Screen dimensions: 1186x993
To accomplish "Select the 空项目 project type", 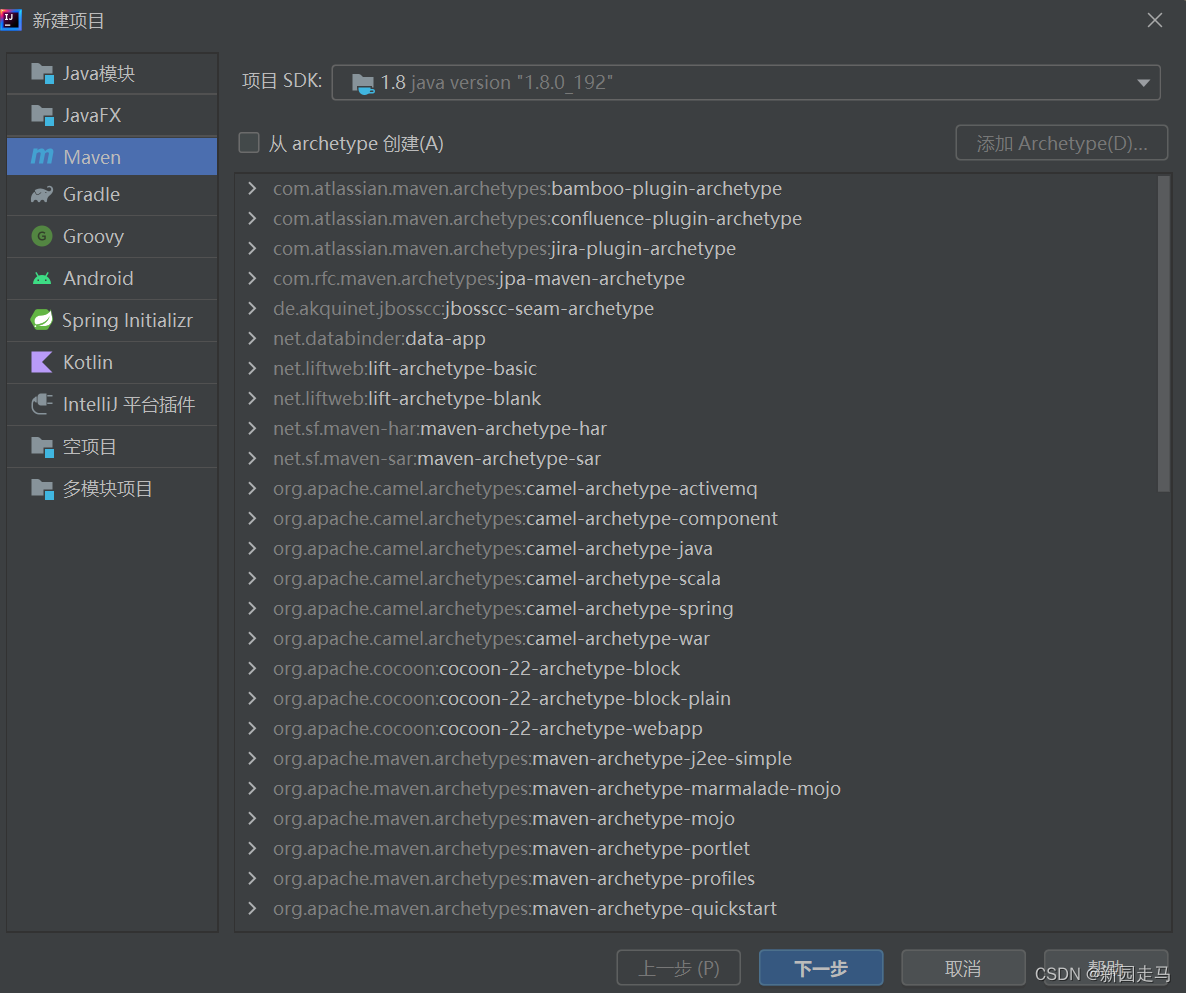I will tap(112, 447).
